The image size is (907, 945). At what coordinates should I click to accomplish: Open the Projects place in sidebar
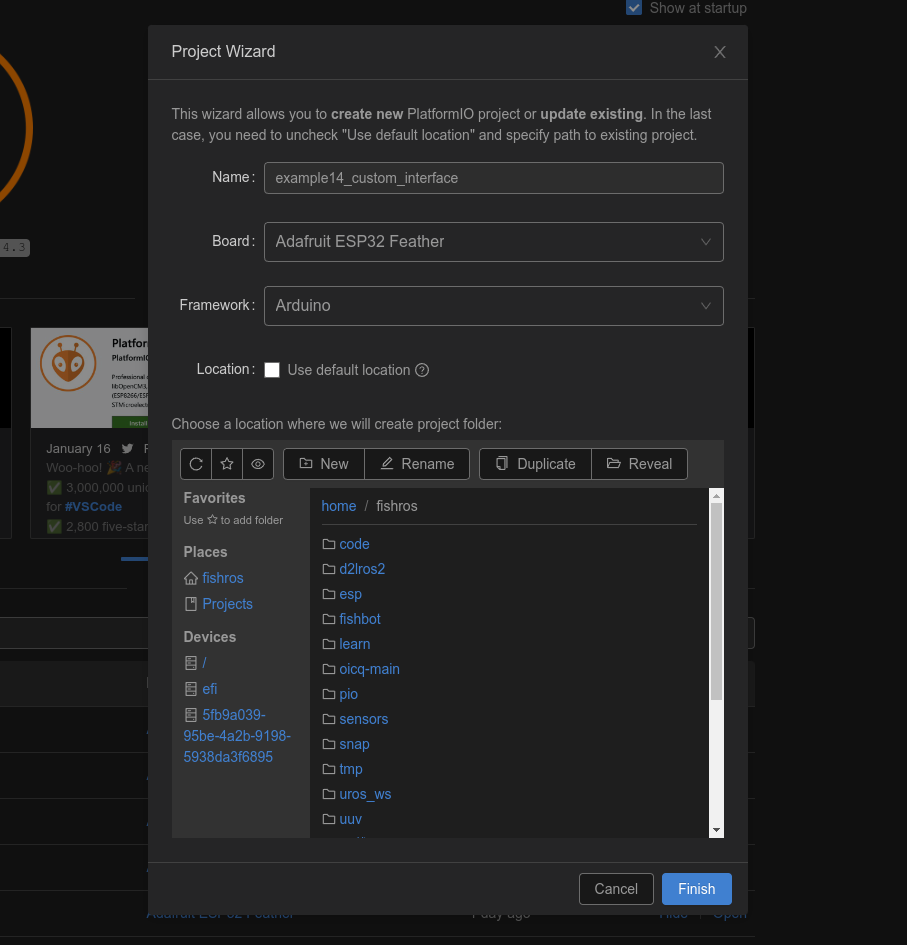[227, 604]
